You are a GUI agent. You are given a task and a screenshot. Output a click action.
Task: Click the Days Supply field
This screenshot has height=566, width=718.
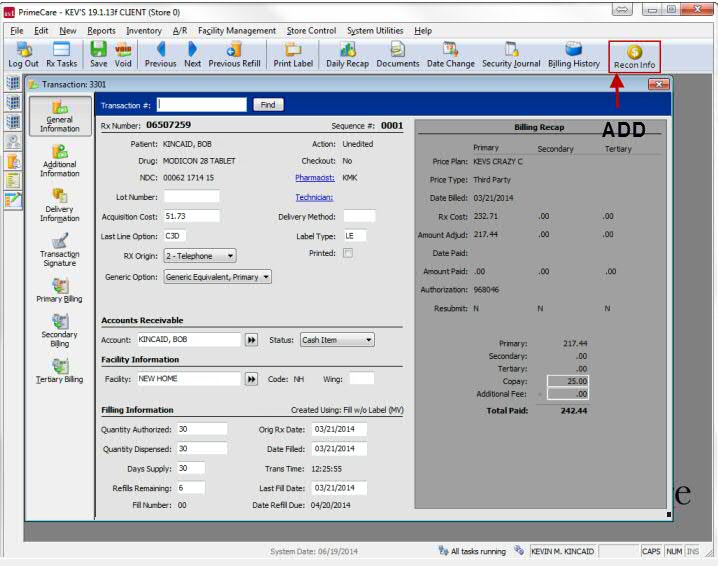point(191,468)
